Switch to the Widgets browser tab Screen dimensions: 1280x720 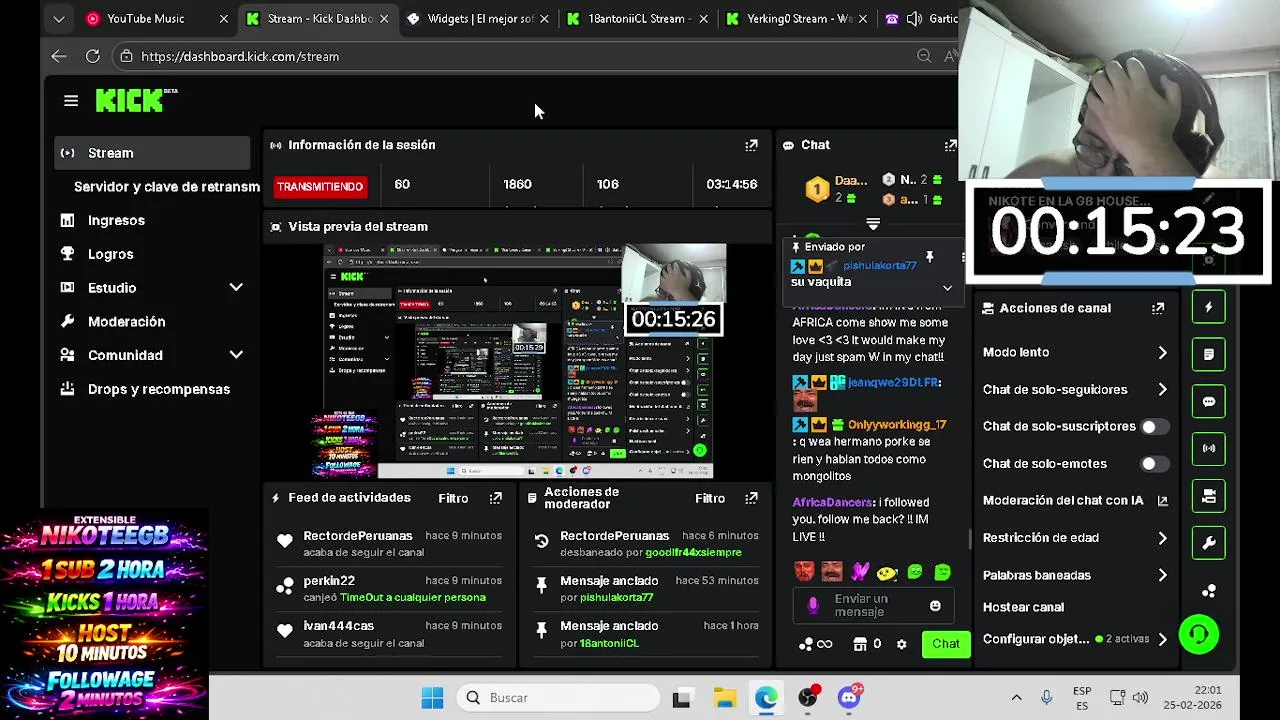[478, 18]
